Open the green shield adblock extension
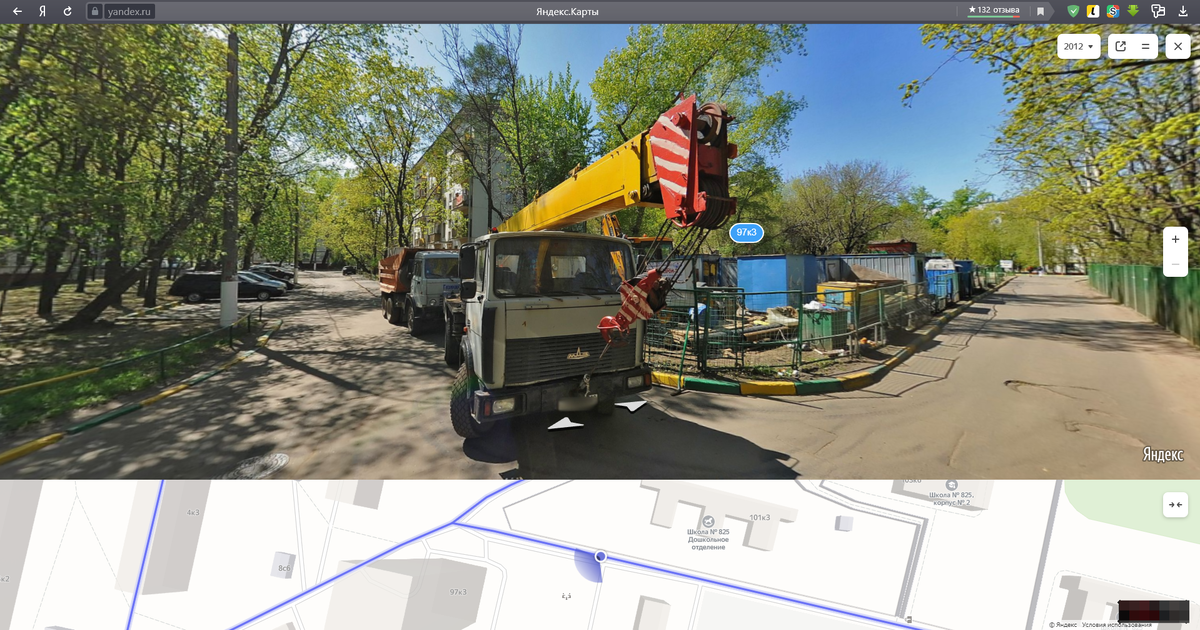Screen dimensions: 1200x630 [1073, 11]
